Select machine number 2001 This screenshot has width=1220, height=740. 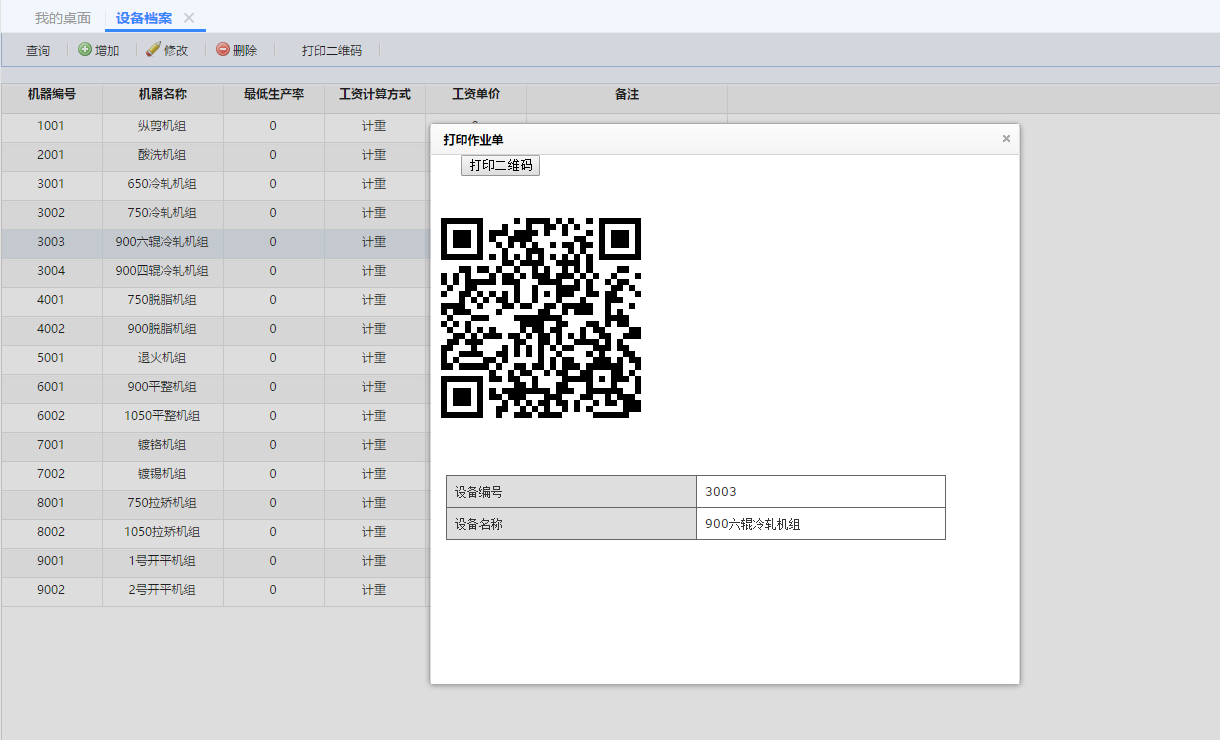(51, 155)
